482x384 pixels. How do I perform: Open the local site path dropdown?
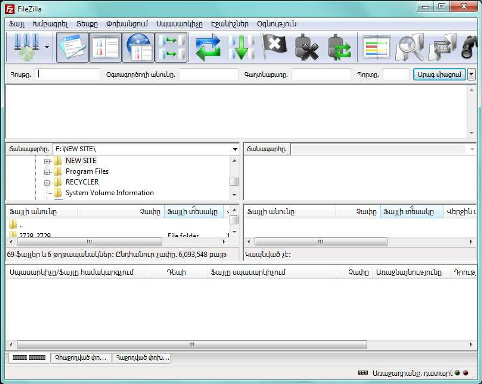pyautogui.click(x=235, y=149)
